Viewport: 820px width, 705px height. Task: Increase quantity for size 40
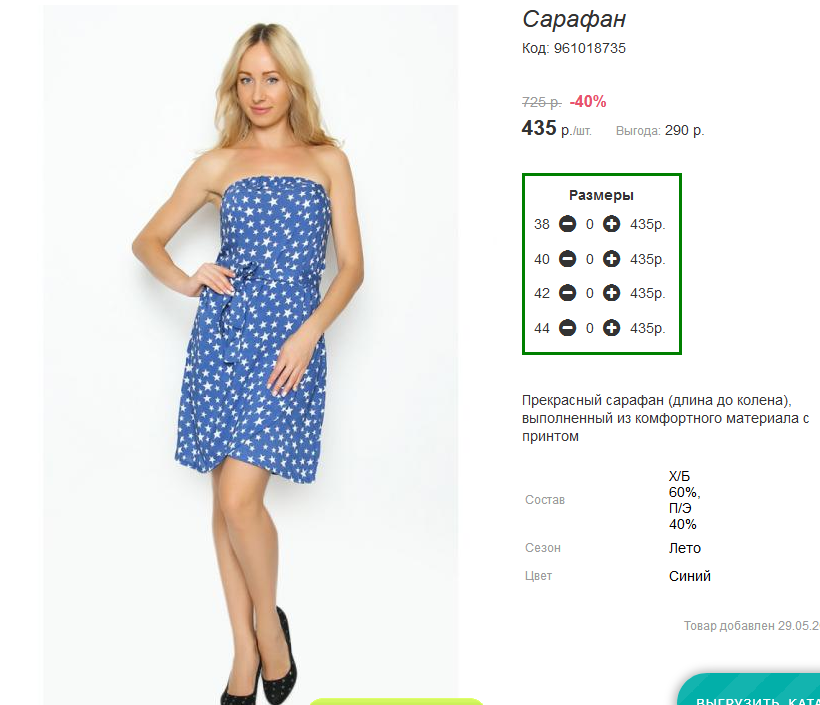coord(611,259)
